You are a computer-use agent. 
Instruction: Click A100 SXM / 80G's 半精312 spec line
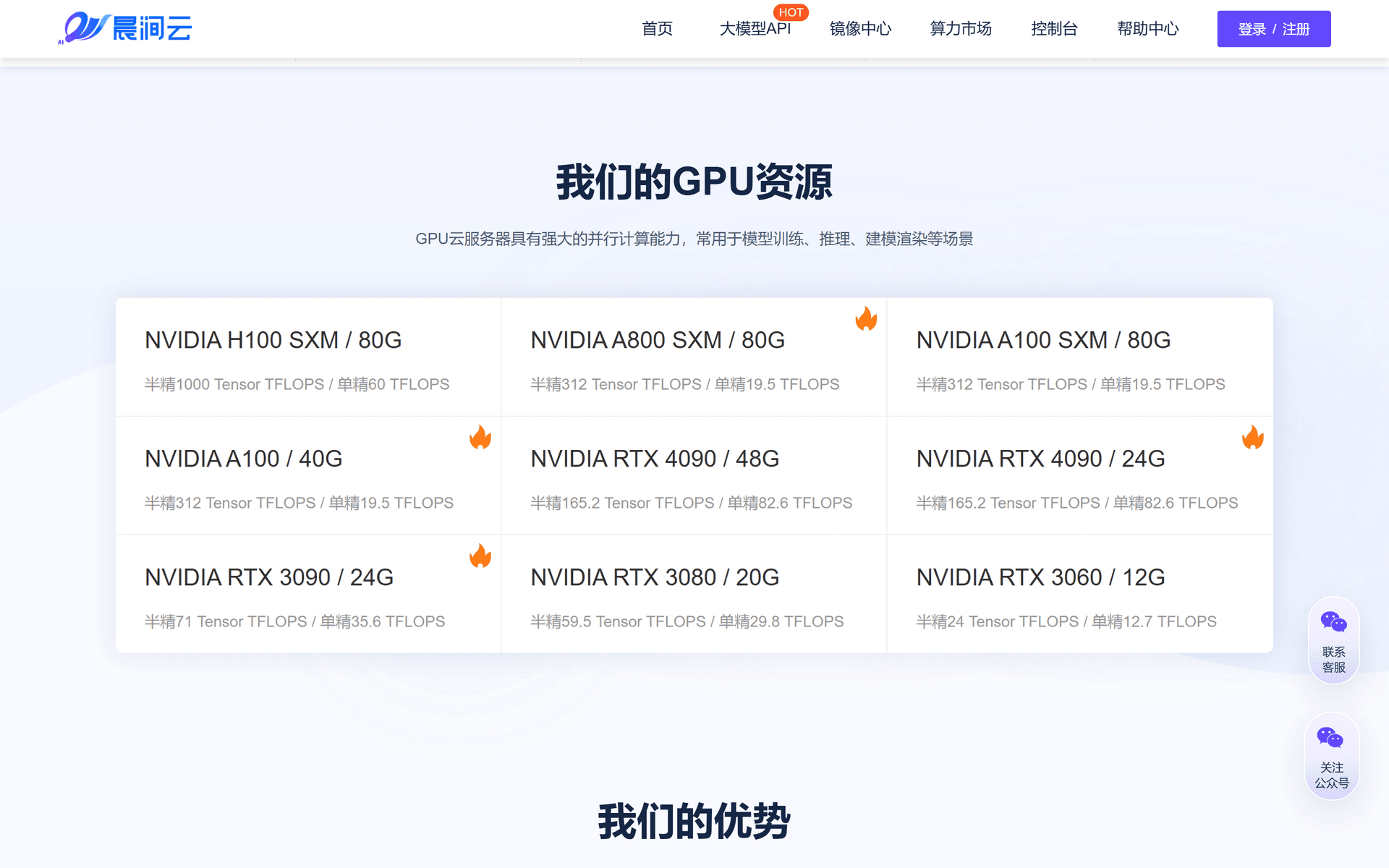1071,384
